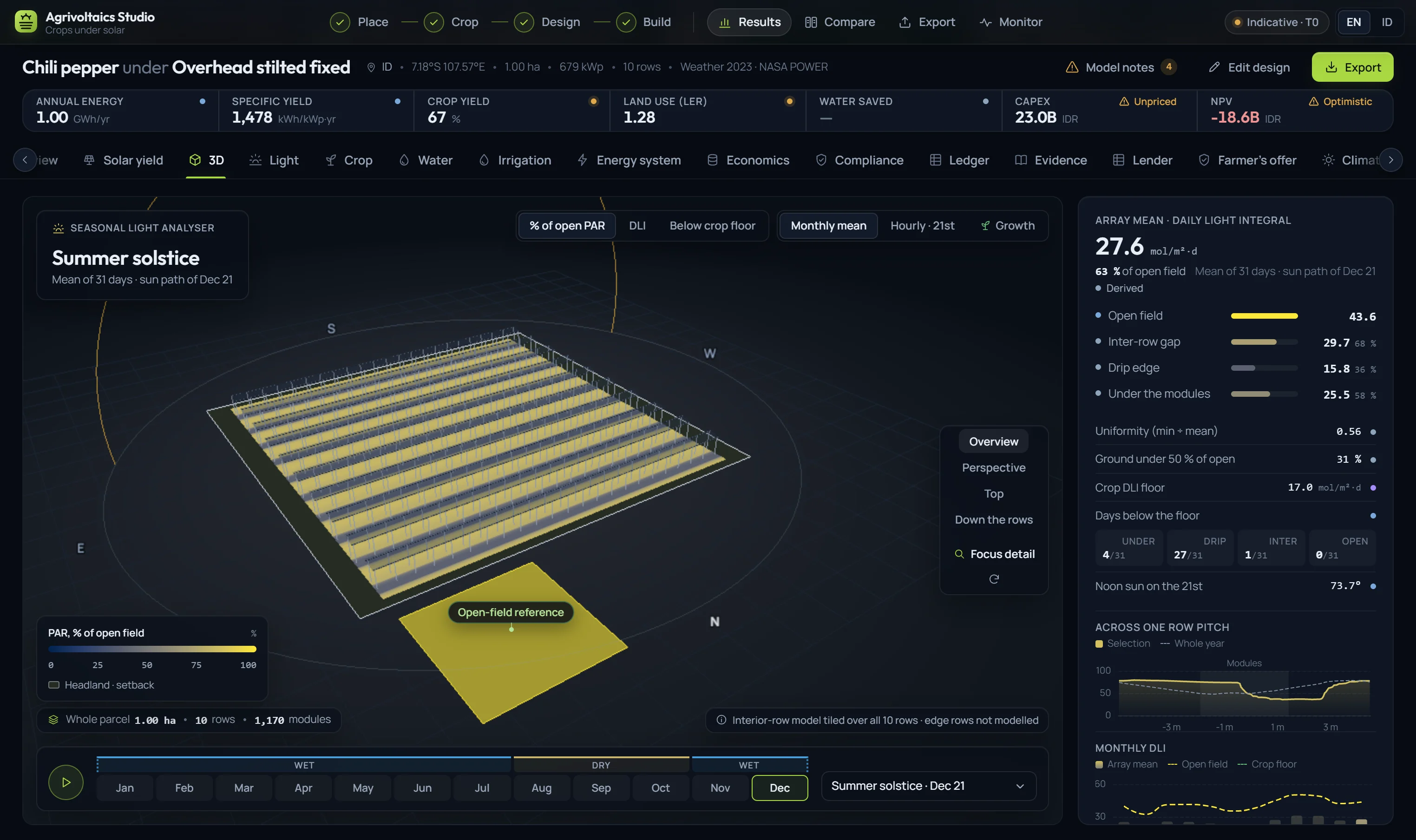
Task: Open the Farmer's offer tab
Action: (1247, 160)
